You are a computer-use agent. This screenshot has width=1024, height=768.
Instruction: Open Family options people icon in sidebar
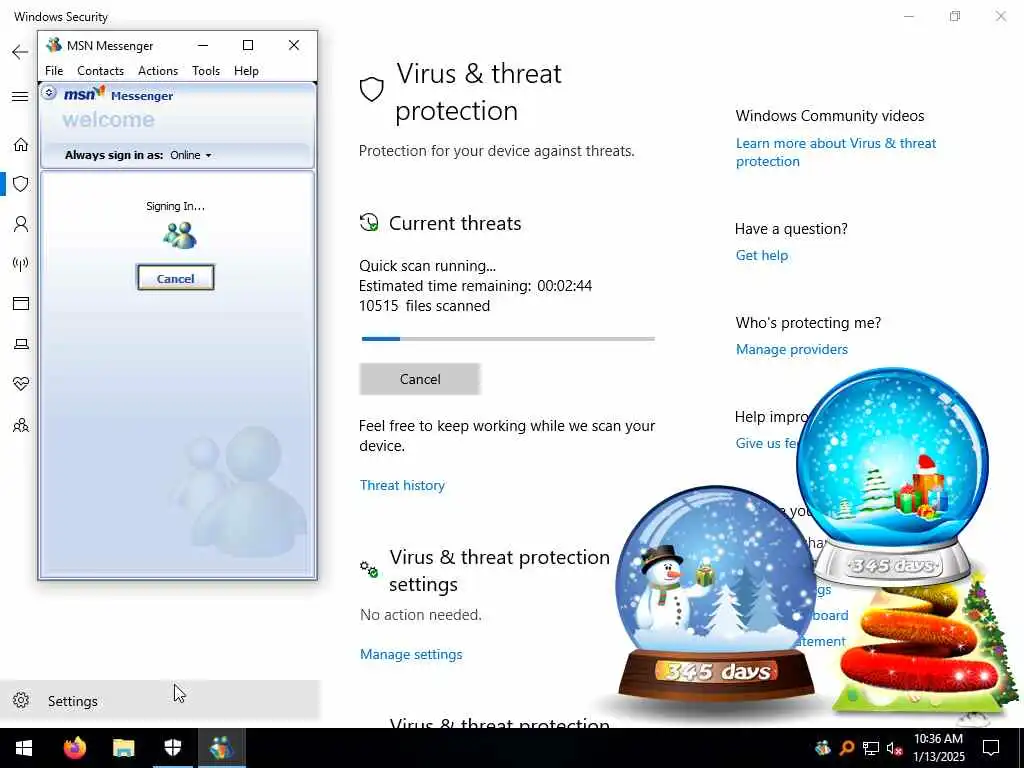point(21,426)
